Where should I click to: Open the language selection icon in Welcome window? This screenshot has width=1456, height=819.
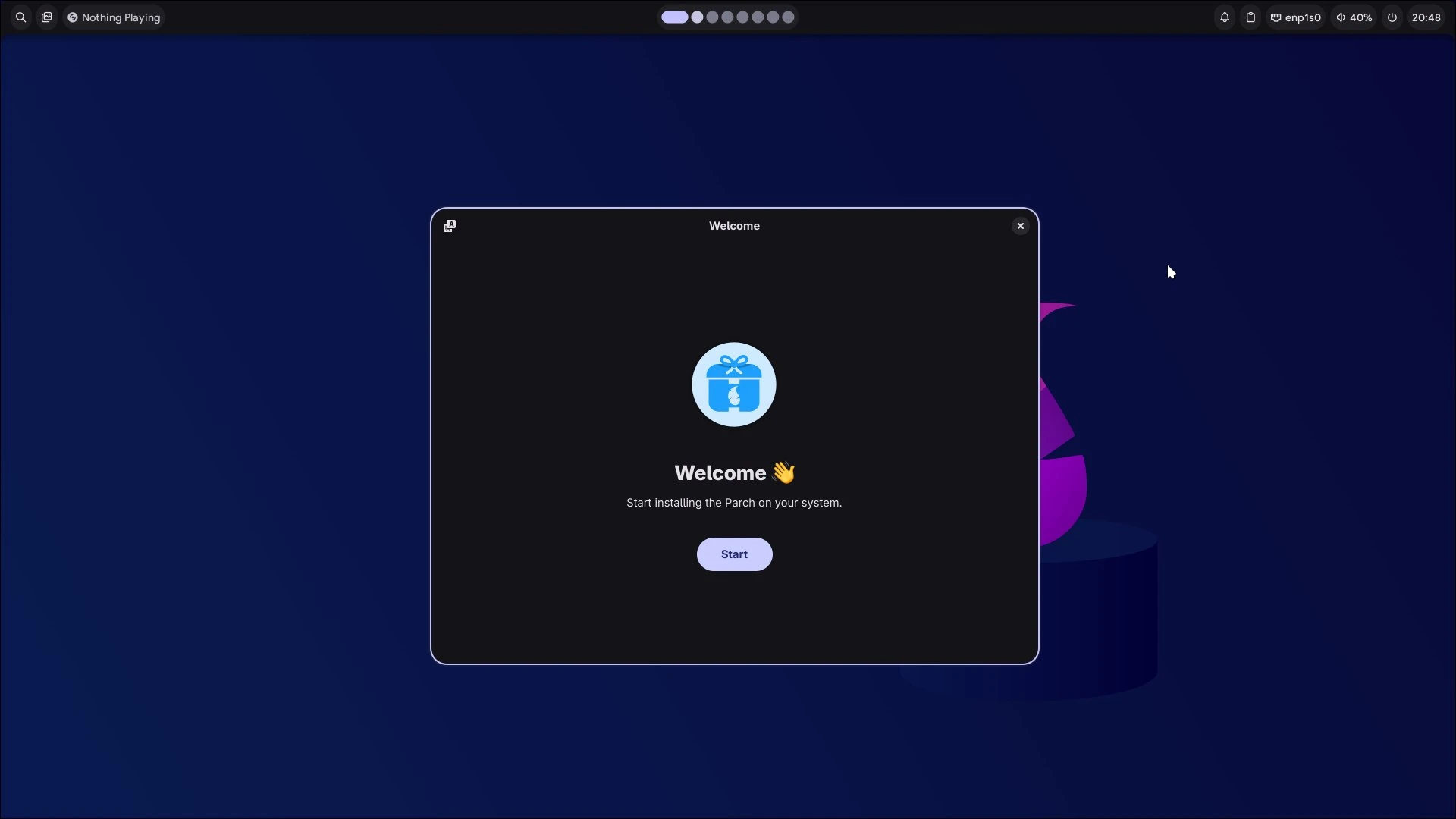tap(450, 226)
